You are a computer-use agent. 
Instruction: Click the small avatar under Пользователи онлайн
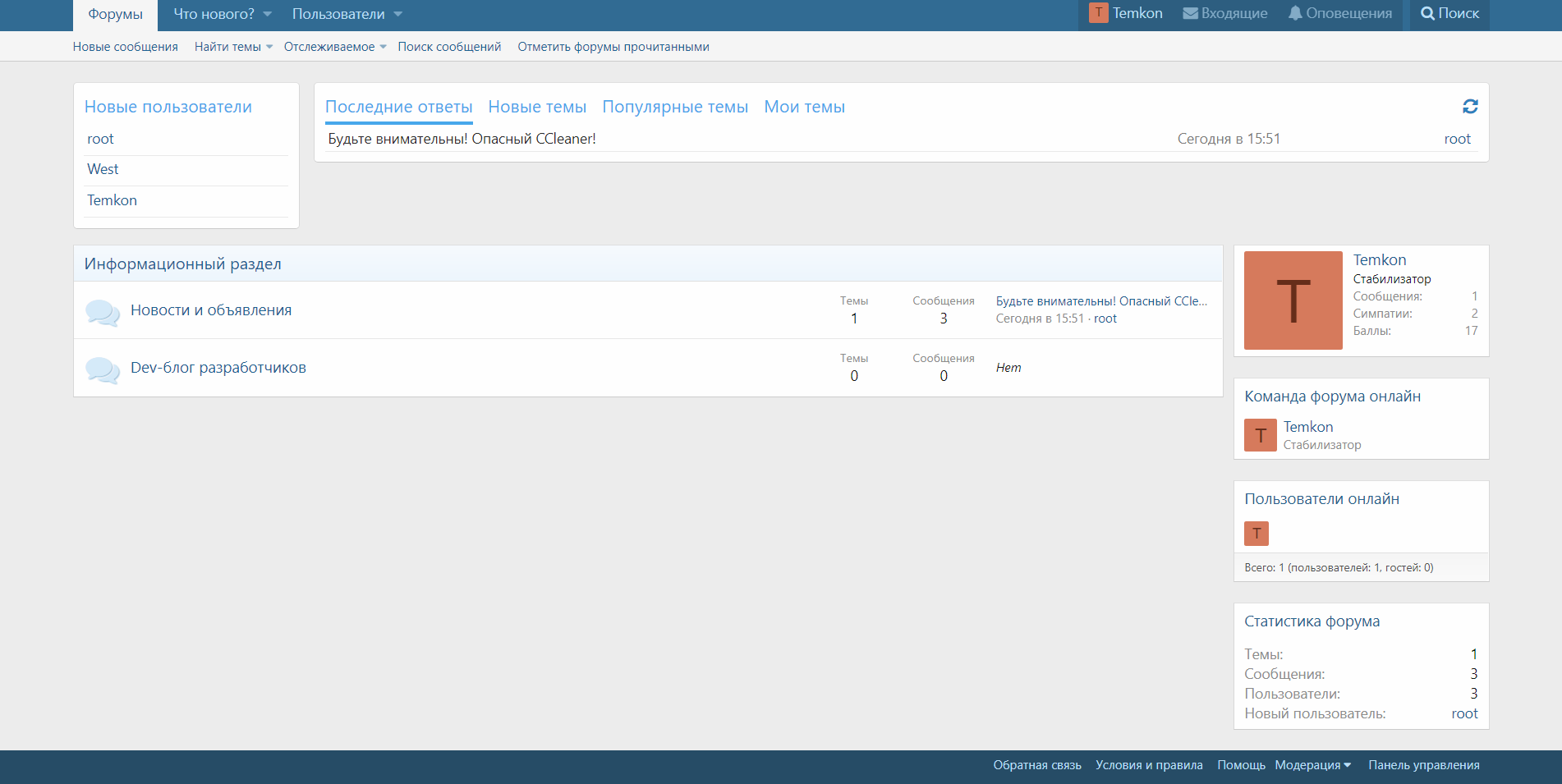tap(1256, 534)
